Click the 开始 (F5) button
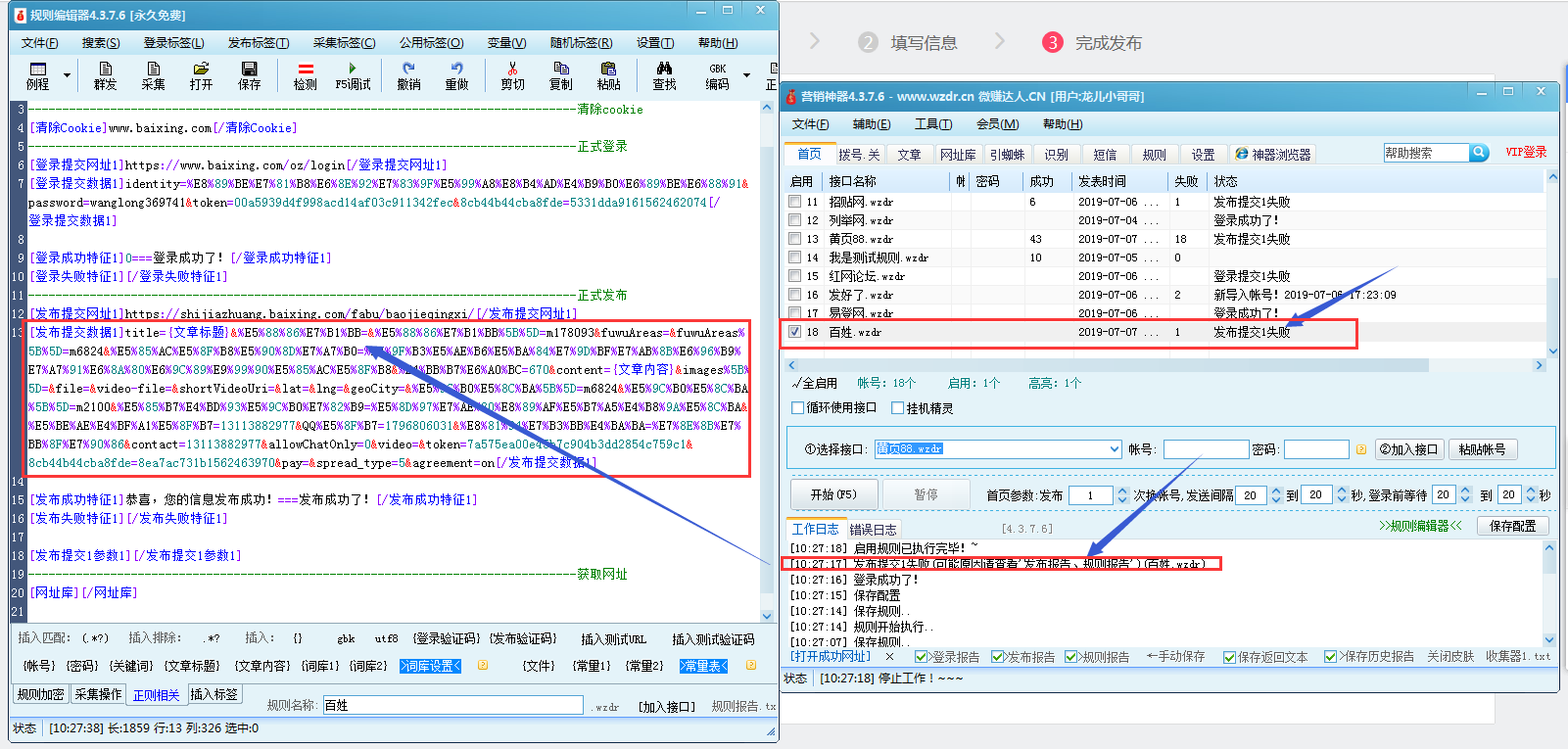Viewport: 1568px width, 749px height. click(x=833, y=494)
